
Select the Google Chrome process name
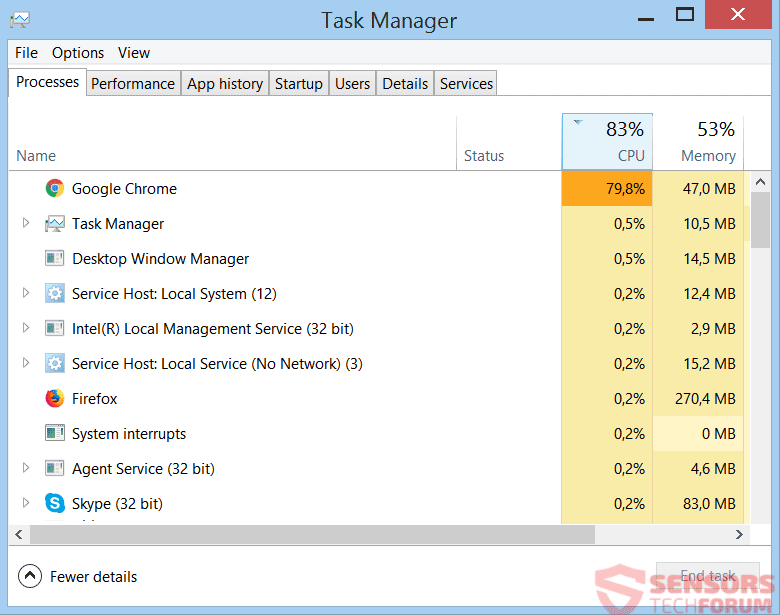[124, 189]
